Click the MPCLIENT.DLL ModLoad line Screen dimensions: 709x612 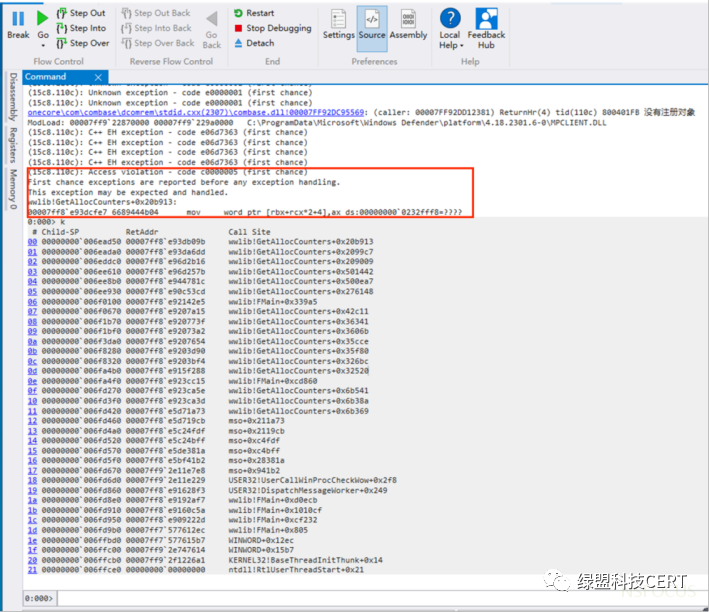pyautogui.click(x=317, y=123)
